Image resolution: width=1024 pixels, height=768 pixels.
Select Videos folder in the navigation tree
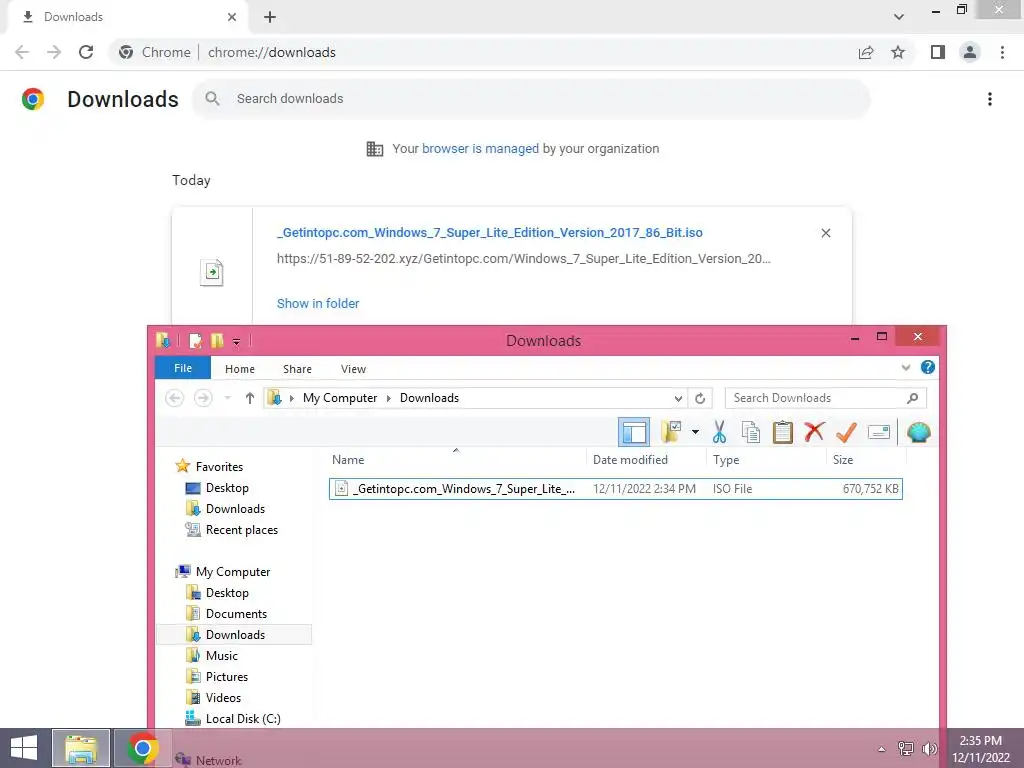223,697
